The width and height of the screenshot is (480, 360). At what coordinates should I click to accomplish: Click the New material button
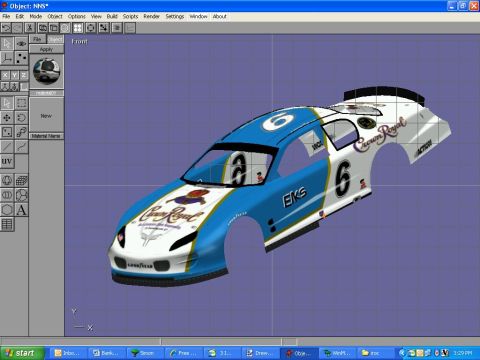tap(46, 116)
